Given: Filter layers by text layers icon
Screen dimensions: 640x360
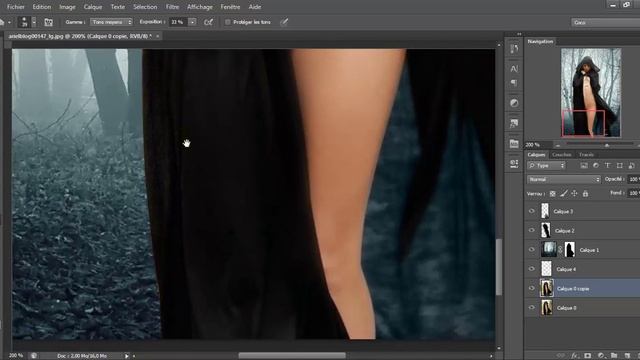Looking at the screenshot, I should (608, 166).
